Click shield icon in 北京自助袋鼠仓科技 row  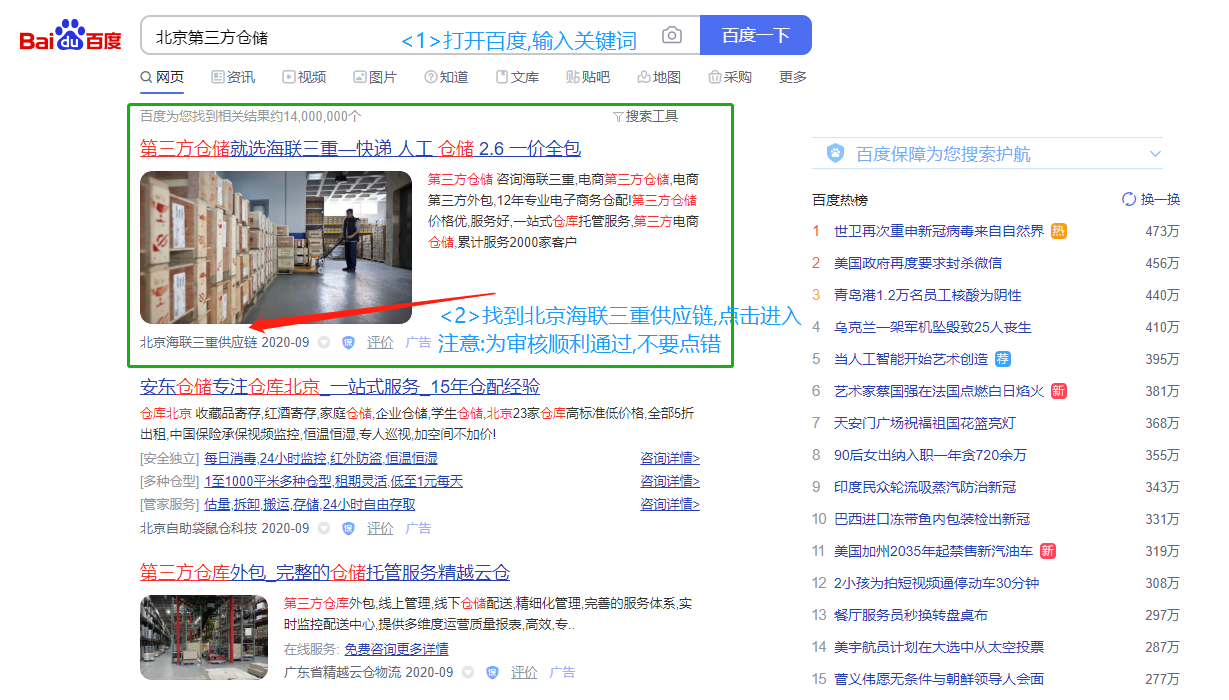point(348,528)
